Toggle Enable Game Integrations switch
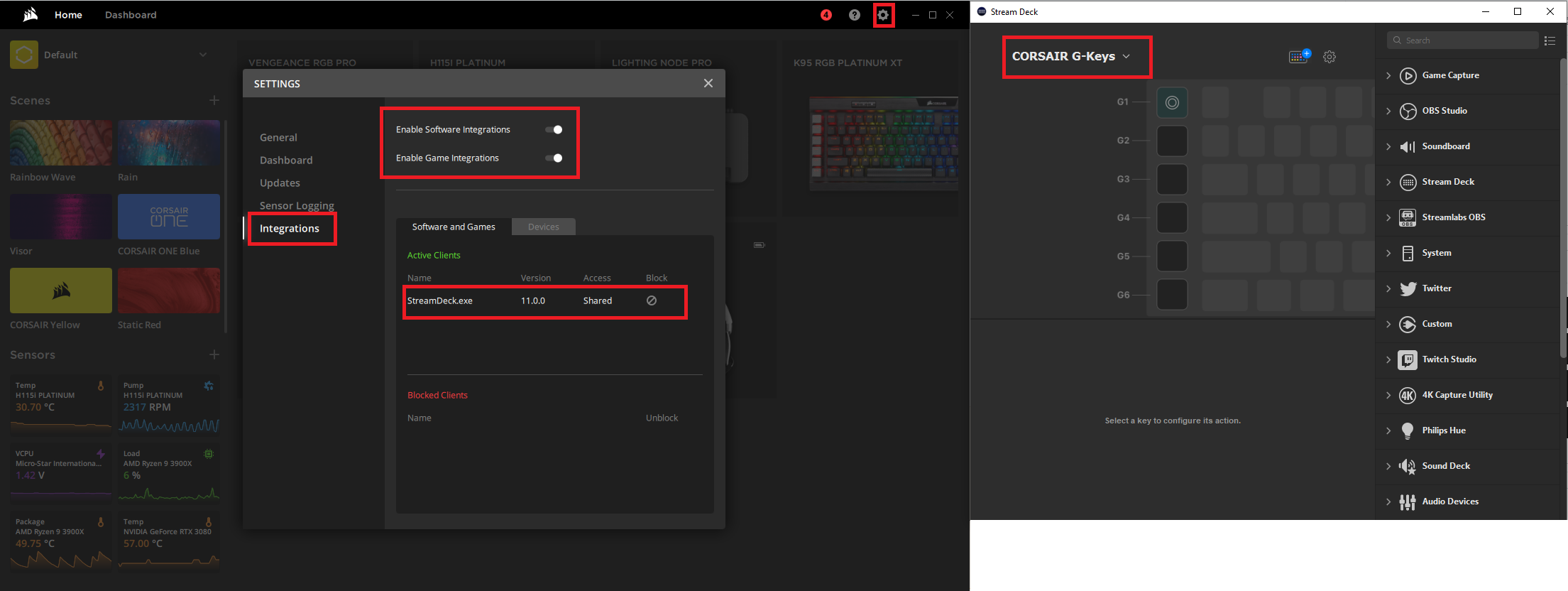 coord(554,158)
